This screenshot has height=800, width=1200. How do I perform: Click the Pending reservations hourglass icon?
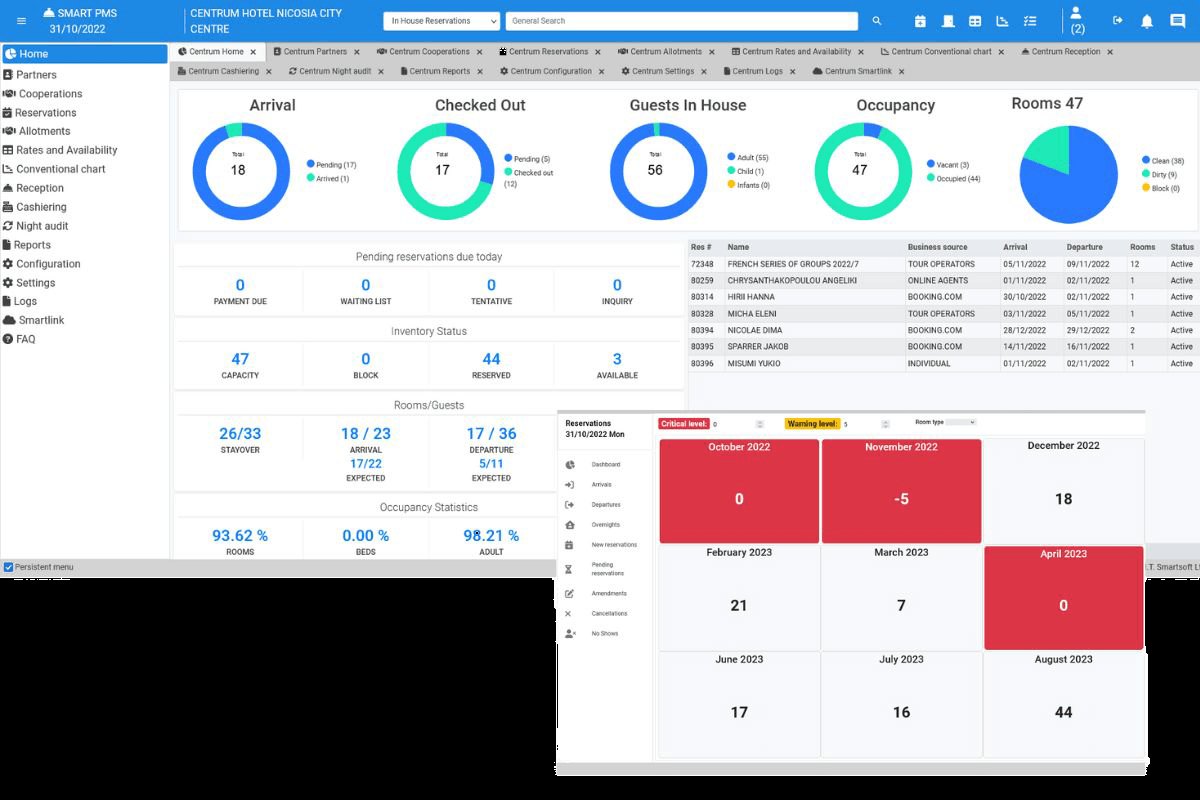click(570, 569)
